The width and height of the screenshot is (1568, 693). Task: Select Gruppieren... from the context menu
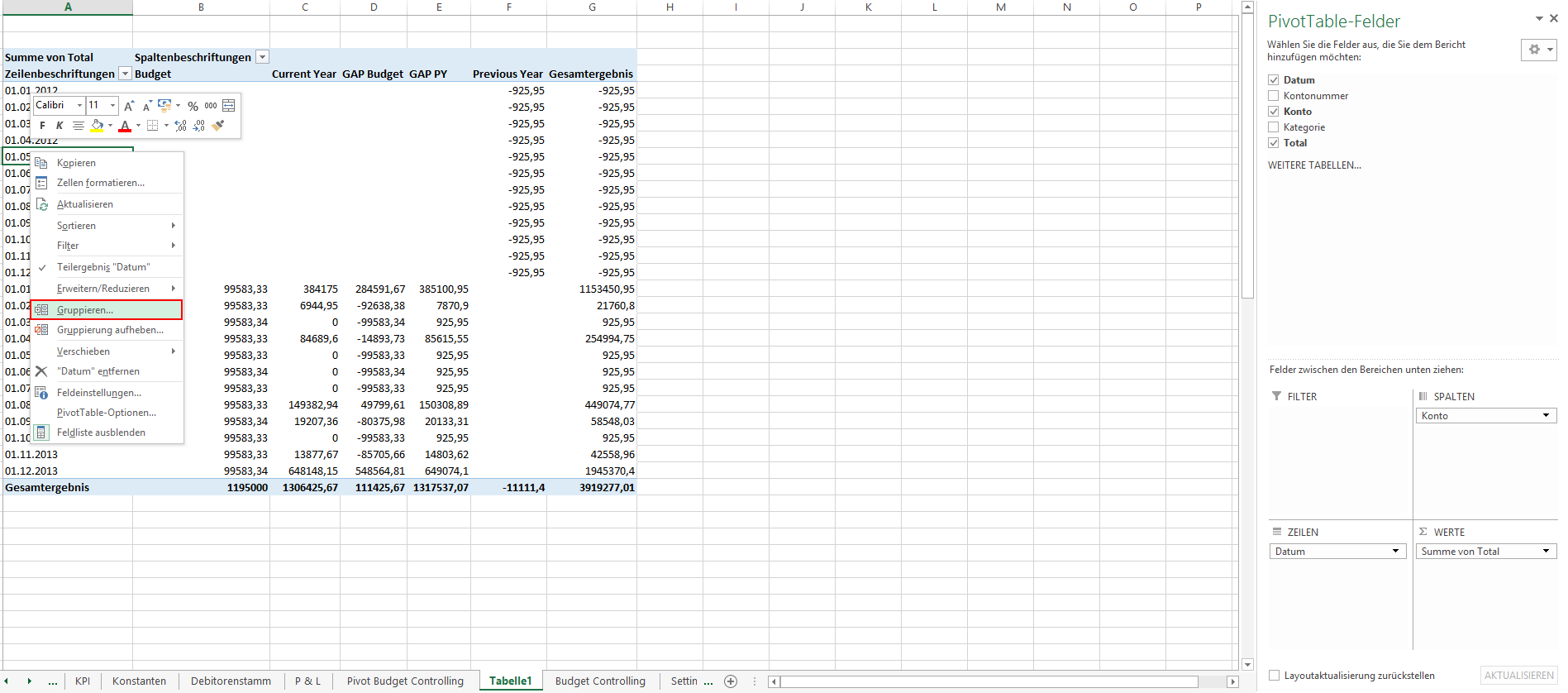[84, 310]
